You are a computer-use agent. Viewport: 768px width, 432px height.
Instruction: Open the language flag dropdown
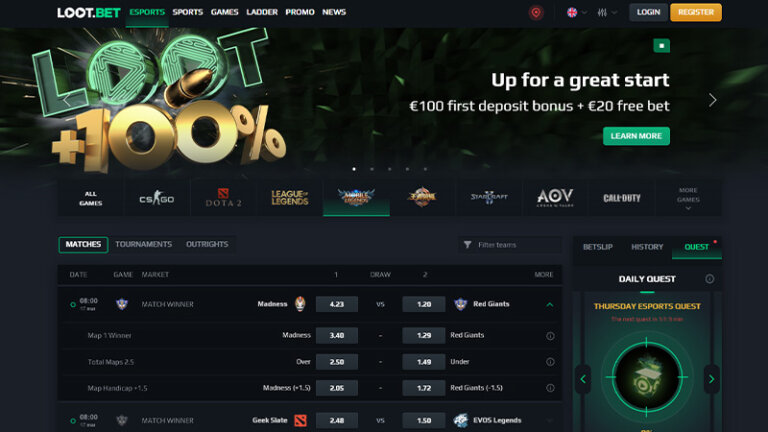(x=576, y=12)
